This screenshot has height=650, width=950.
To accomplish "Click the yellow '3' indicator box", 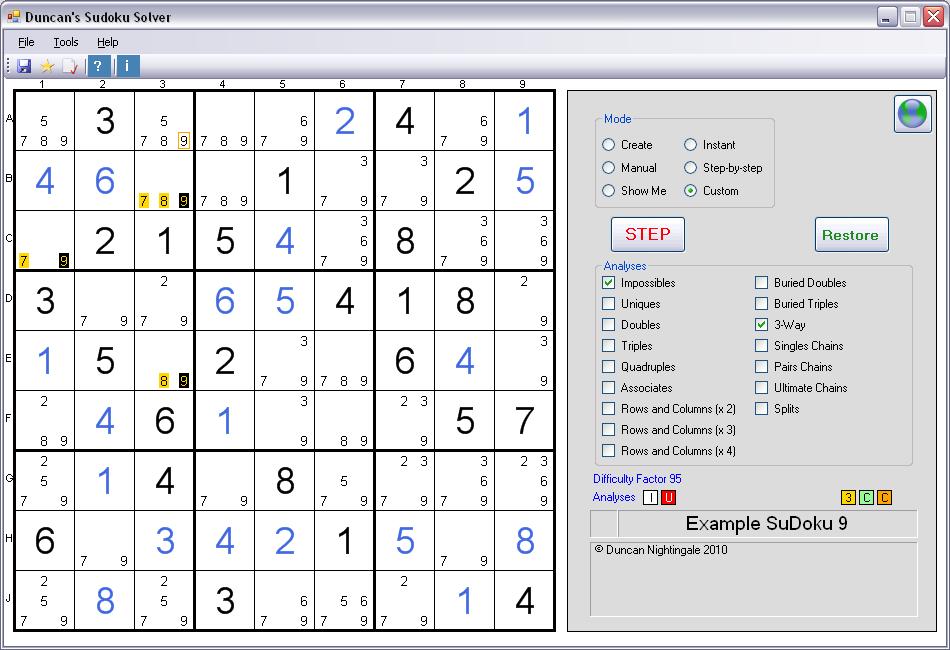I will [848, 497].
